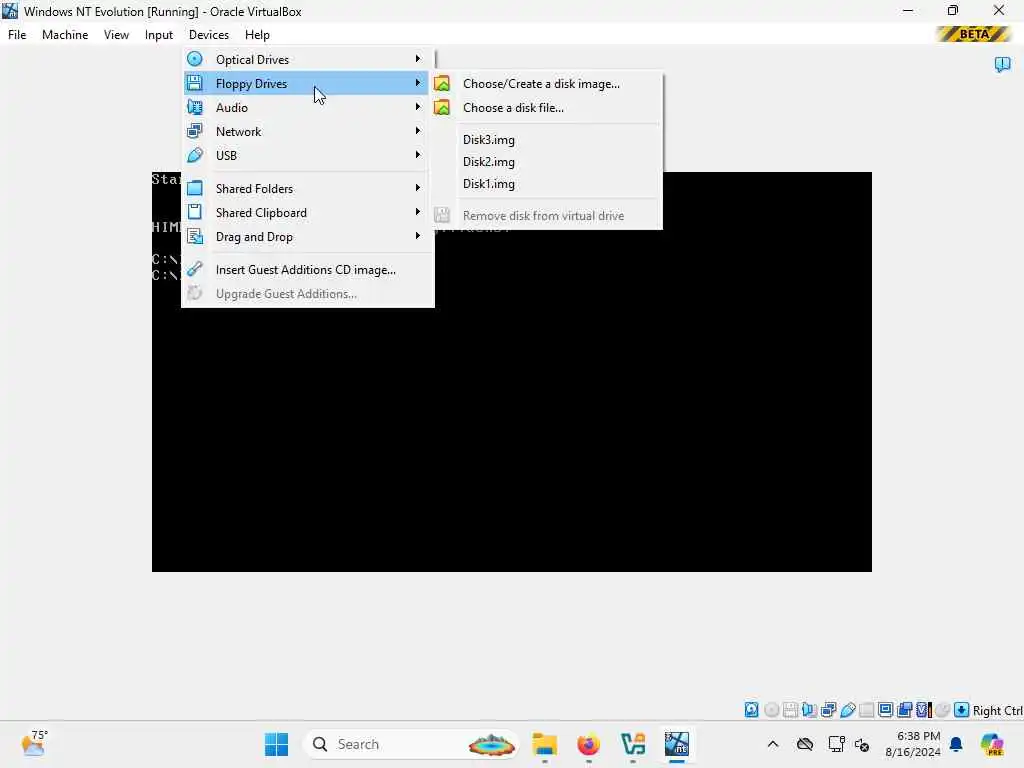Viewport: 1024px width, 768px height.
Task: Open the View menu
Action: tap(116, 35)
